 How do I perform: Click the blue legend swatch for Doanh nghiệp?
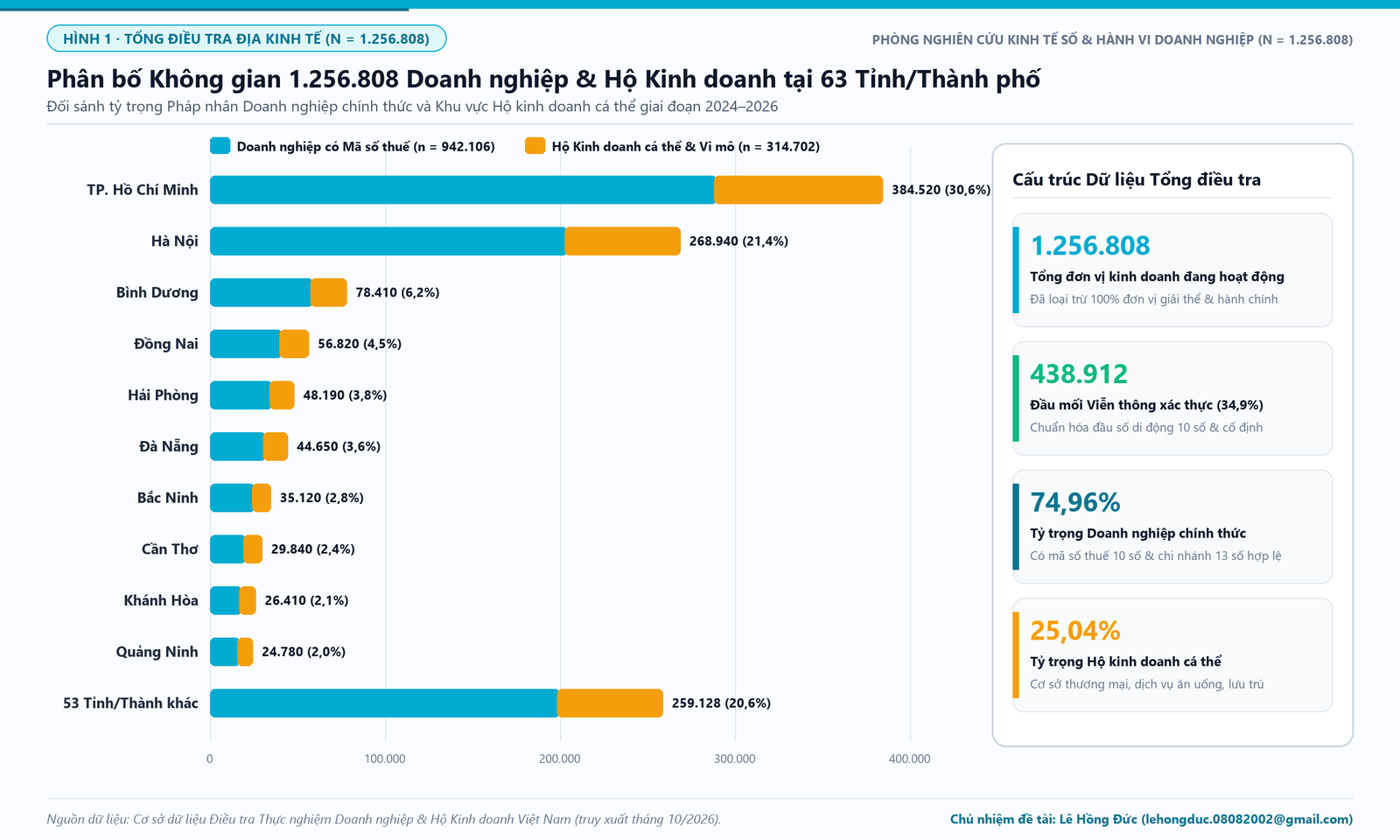[220, 146]
